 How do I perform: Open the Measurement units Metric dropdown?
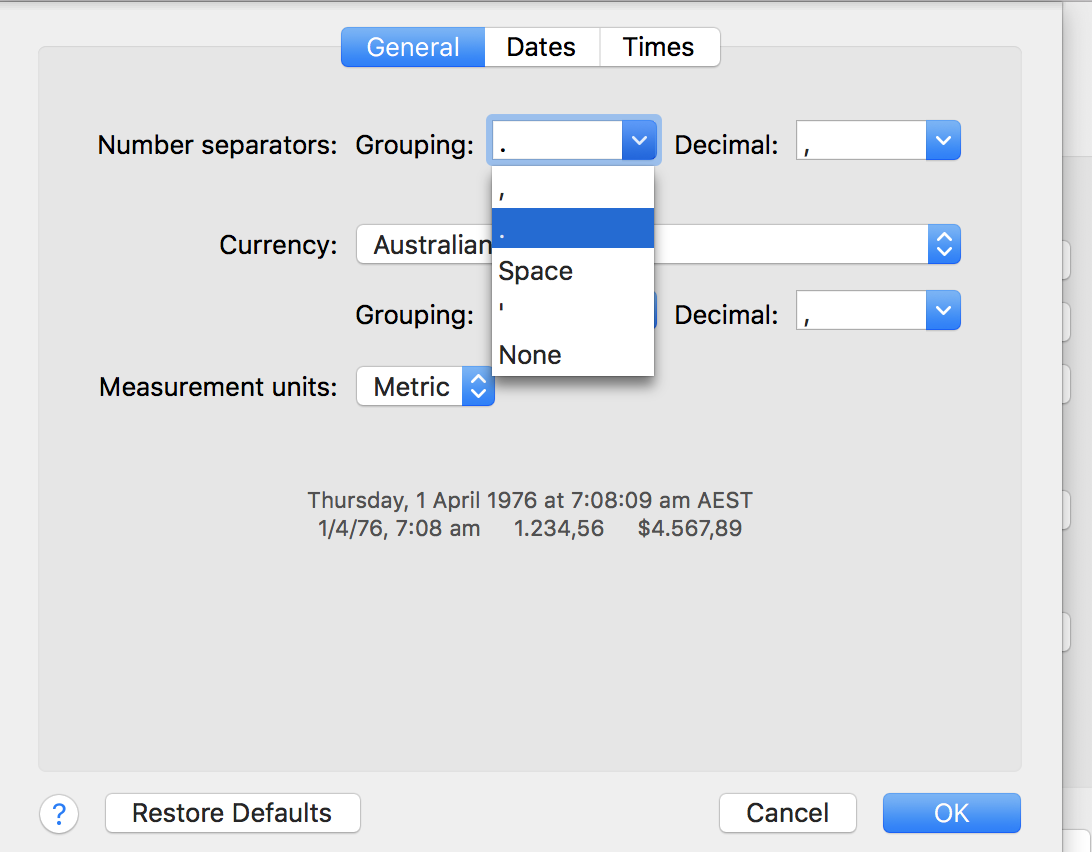tap(425, 387)
